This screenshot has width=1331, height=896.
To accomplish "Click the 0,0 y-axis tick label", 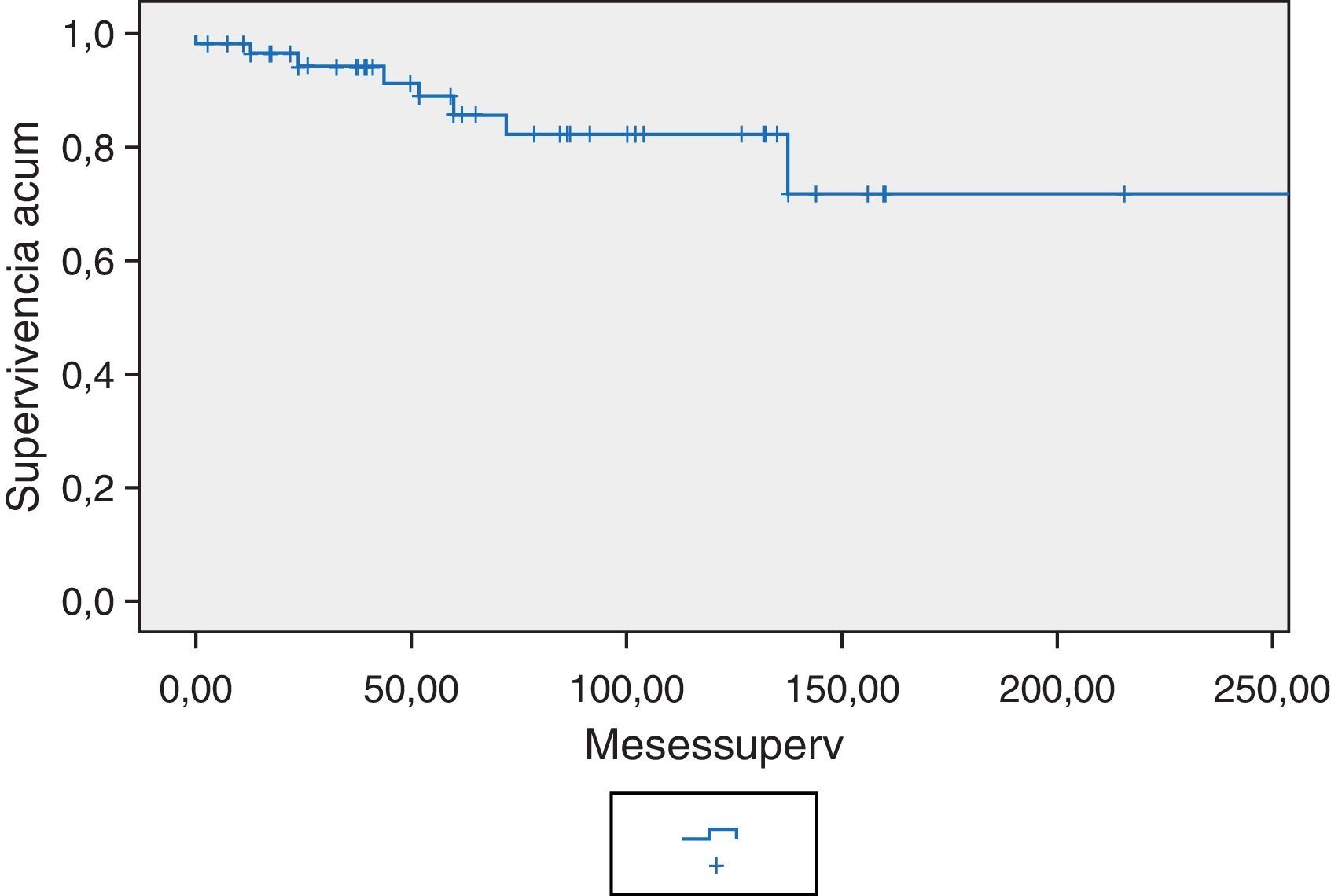I will click(x=88, y=602).
